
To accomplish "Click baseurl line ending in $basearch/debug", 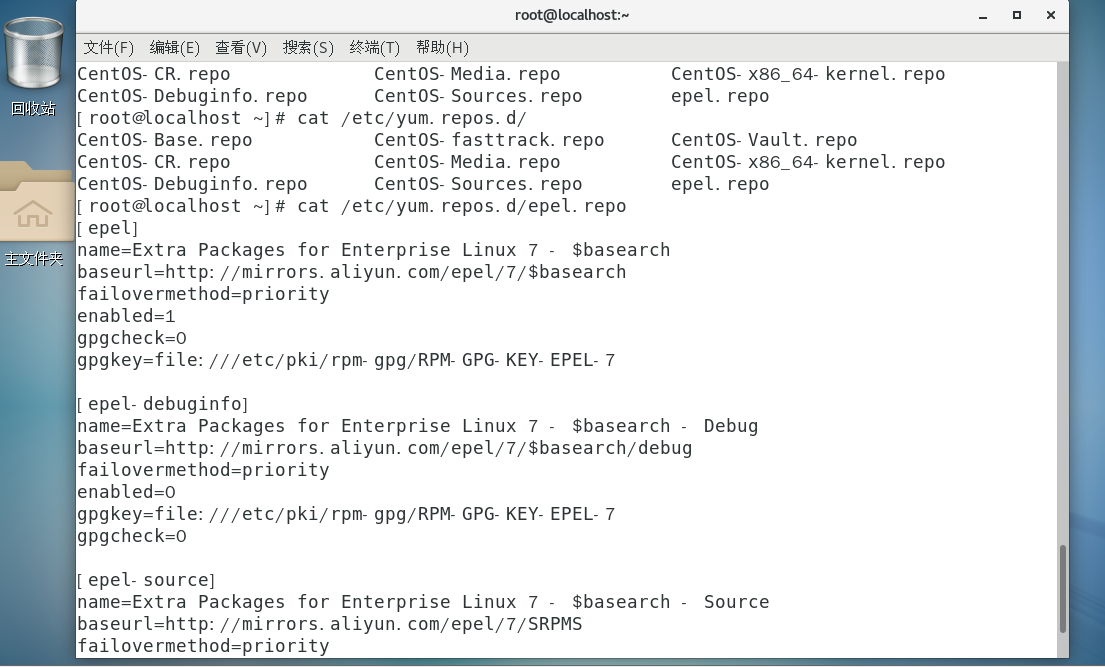I will click(385, 448).
